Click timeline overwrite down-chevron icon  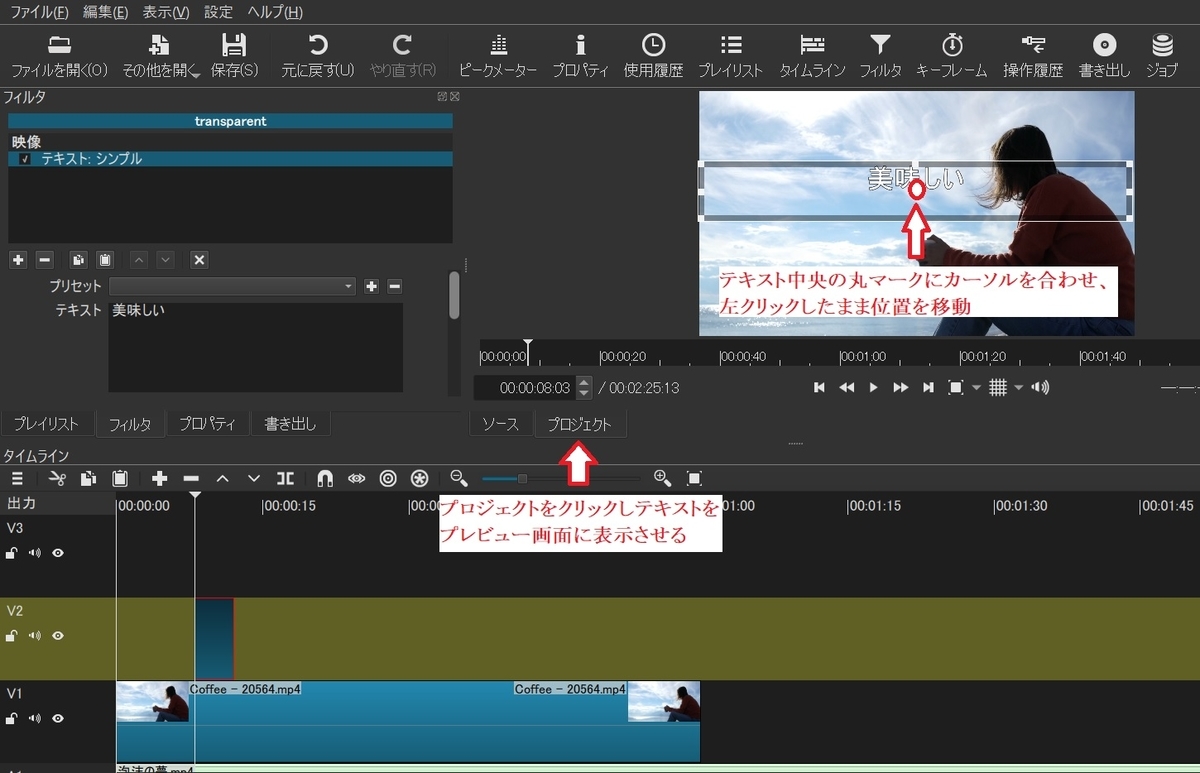[254, 479]
